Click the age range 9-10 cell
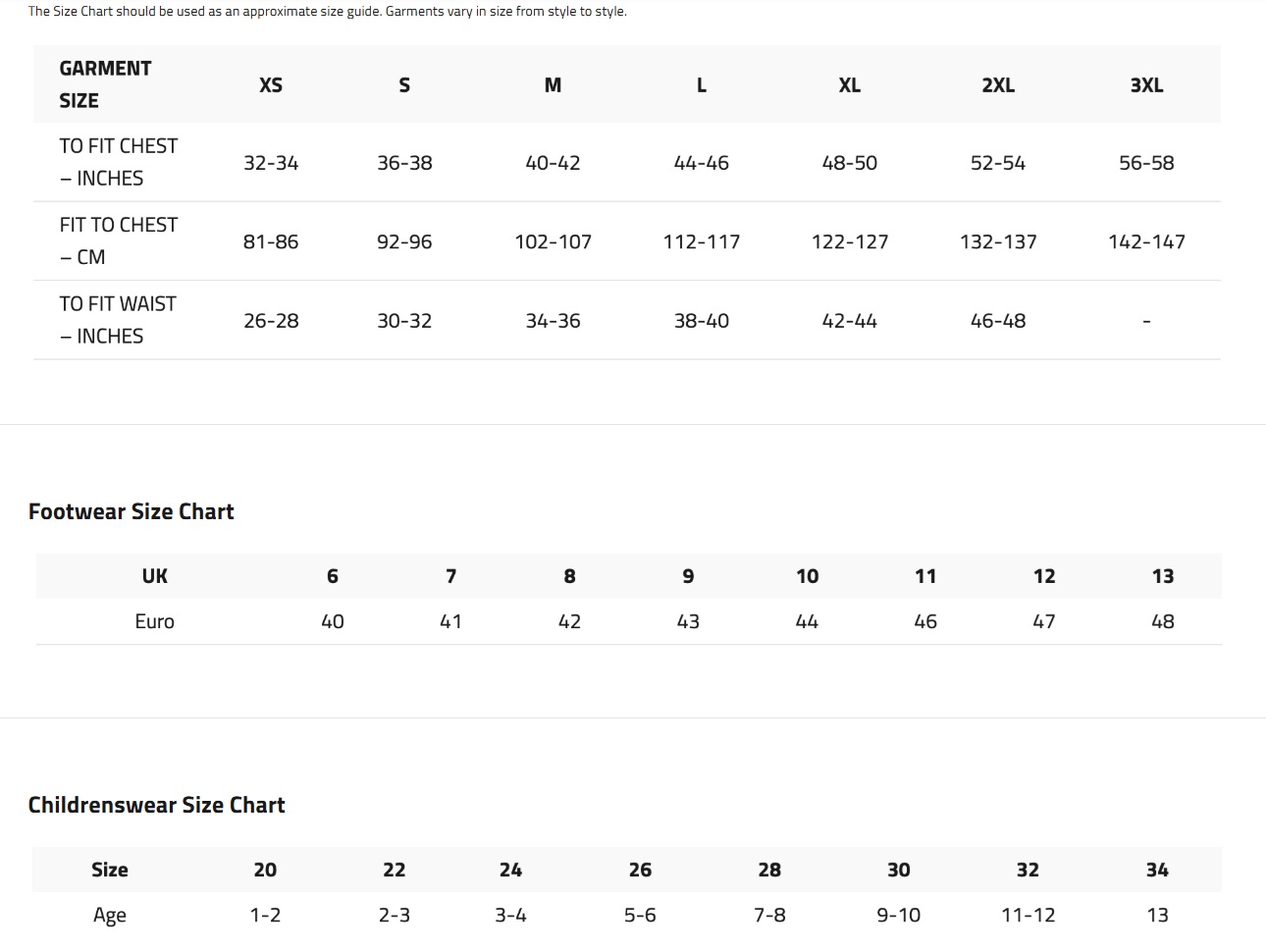The width and height of the screenshot is (1266, 952). [898, 915]
